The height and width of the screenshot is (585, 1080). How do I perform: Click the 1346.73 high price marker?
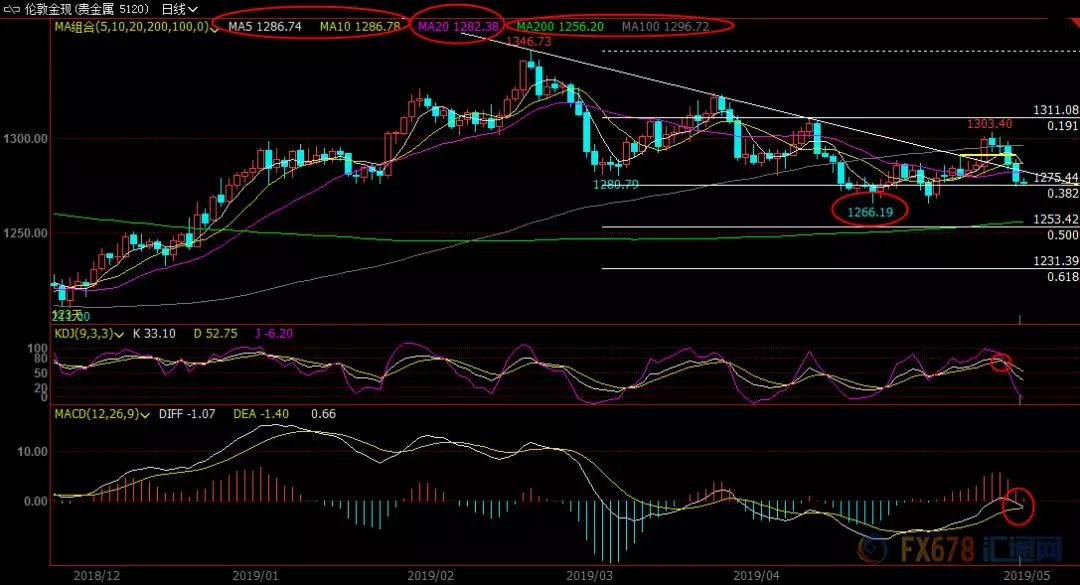pos(529,42)
